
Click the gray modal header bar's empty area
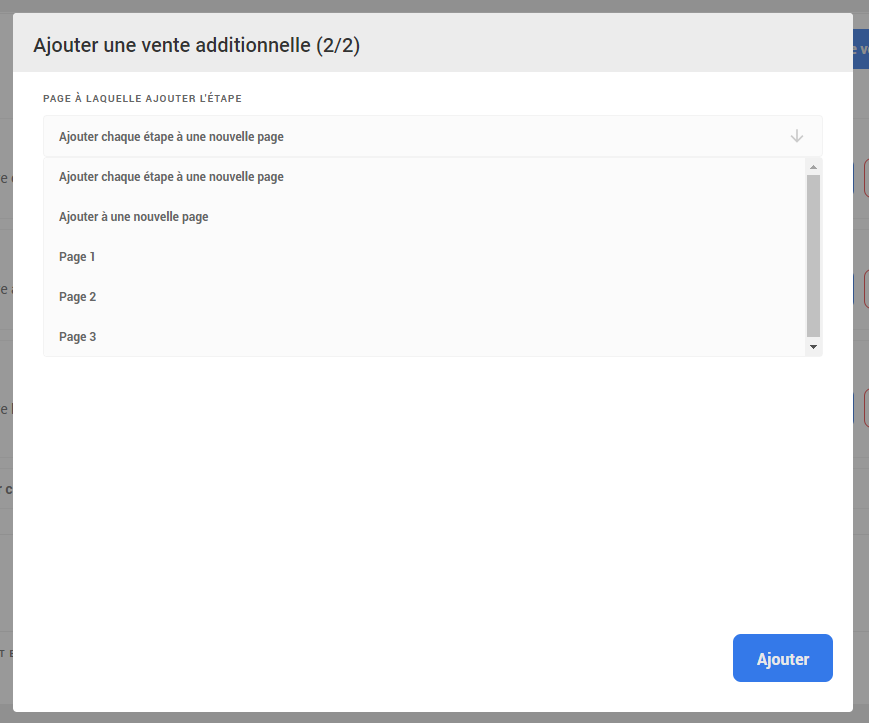click(x=600, y=44)
